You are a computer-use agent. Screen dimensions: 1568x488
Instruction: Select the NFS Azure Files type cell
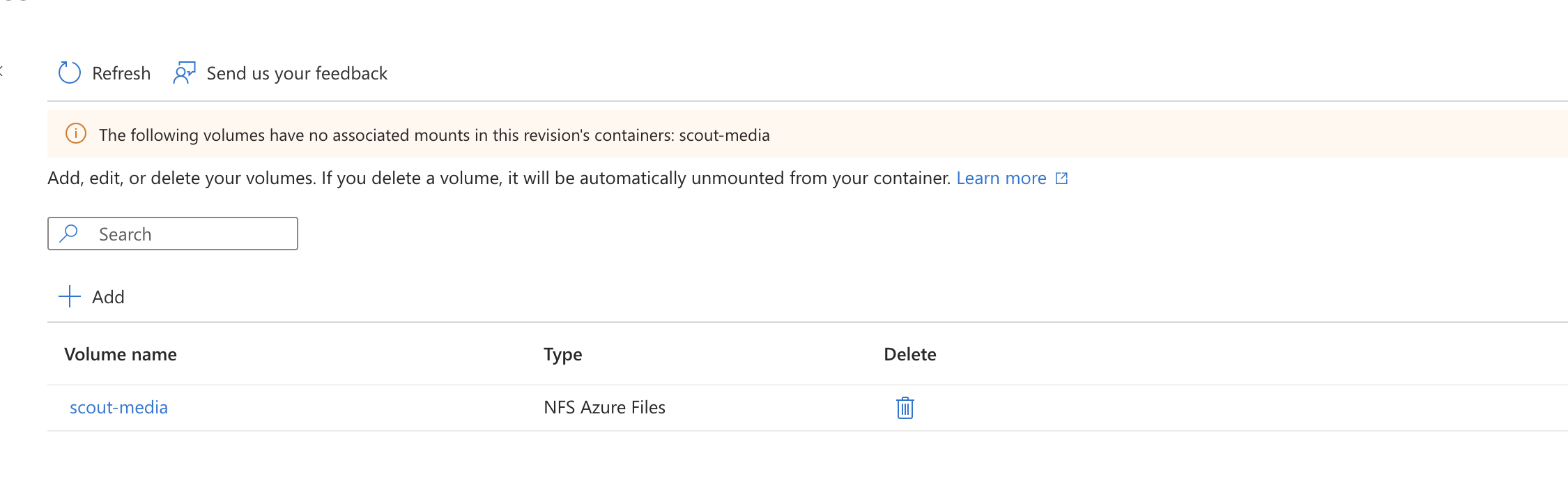click(605, 407)
